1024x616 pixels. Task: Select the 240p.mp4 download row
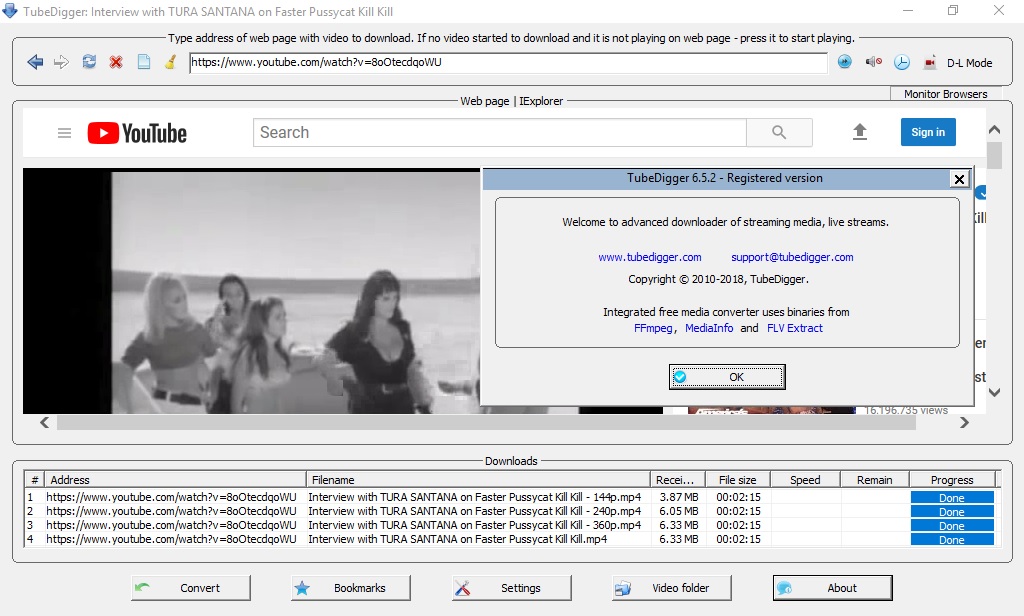[509, 511]
